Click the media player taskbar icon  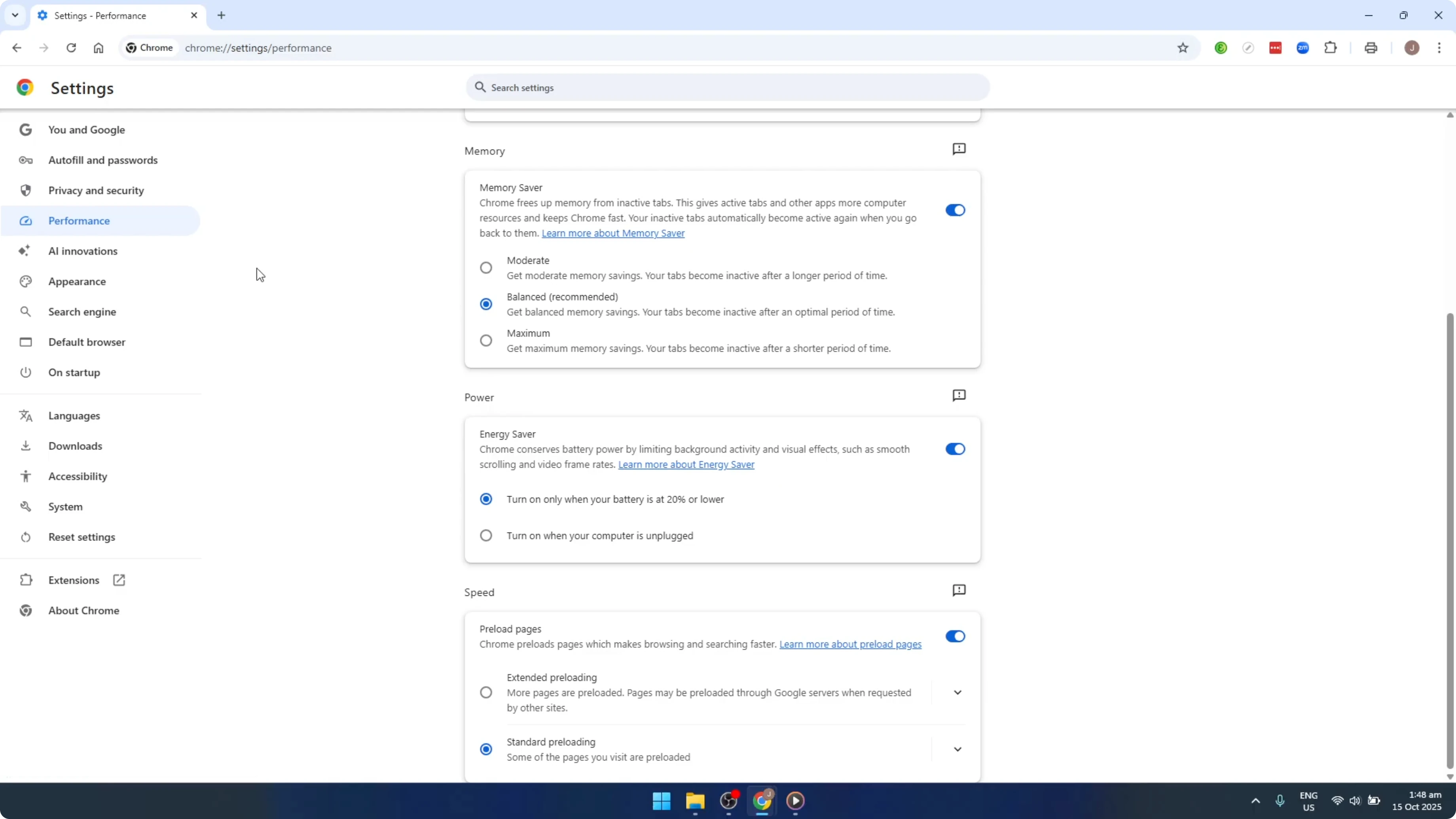click(x=796, y=801)
